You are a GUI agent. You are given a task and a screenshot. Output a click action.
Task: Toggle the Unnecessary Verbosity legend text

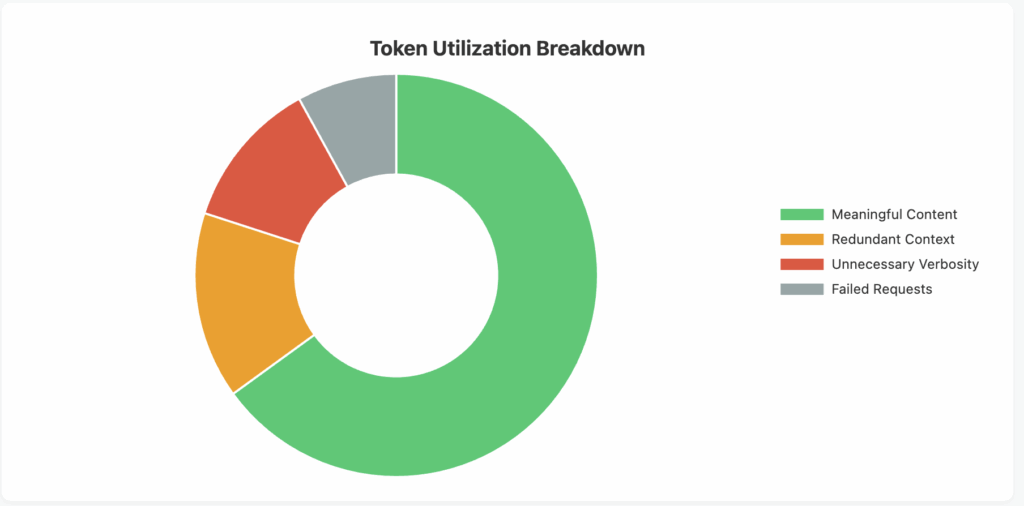pyautogui.click(x=905, y=265)
